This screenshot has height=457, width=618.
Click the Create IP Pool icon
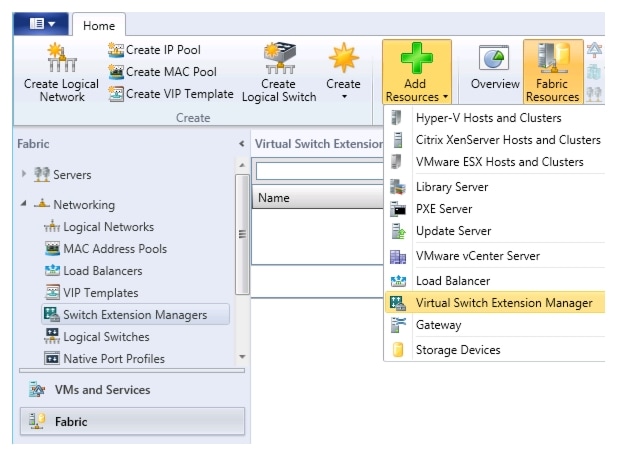click(x=116, y=50)
